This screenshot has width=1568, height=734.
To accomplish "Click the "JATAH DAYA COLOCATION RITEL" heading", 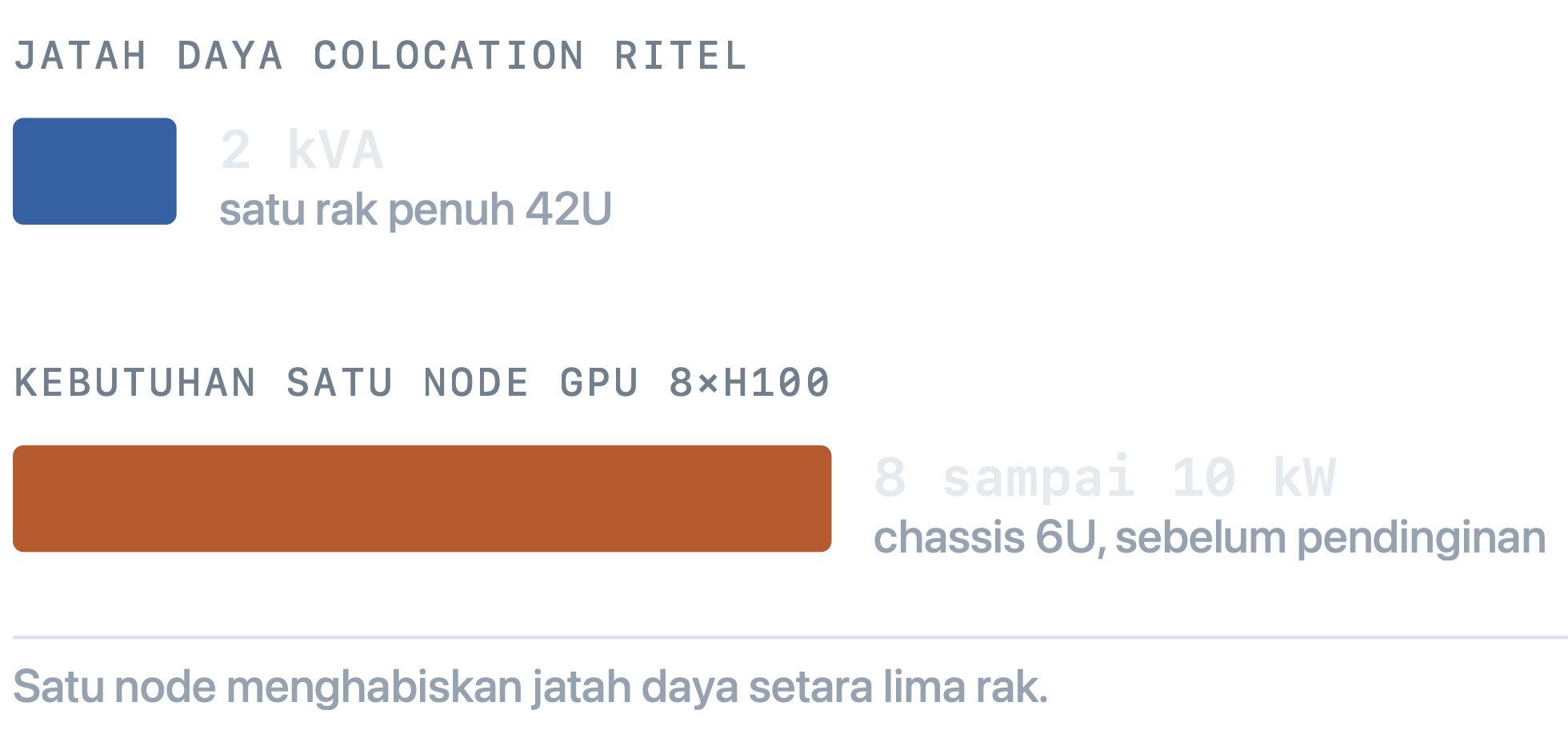I will [381, 56].
